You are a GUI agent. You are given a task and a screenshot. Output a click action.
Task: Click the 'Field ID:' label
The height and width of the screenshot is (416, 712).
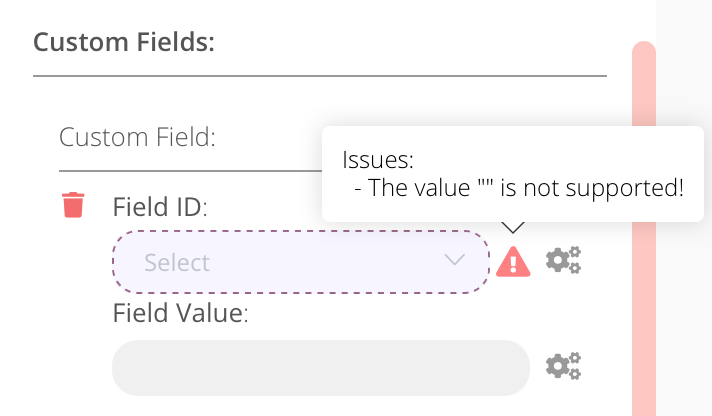pos(160,207)
